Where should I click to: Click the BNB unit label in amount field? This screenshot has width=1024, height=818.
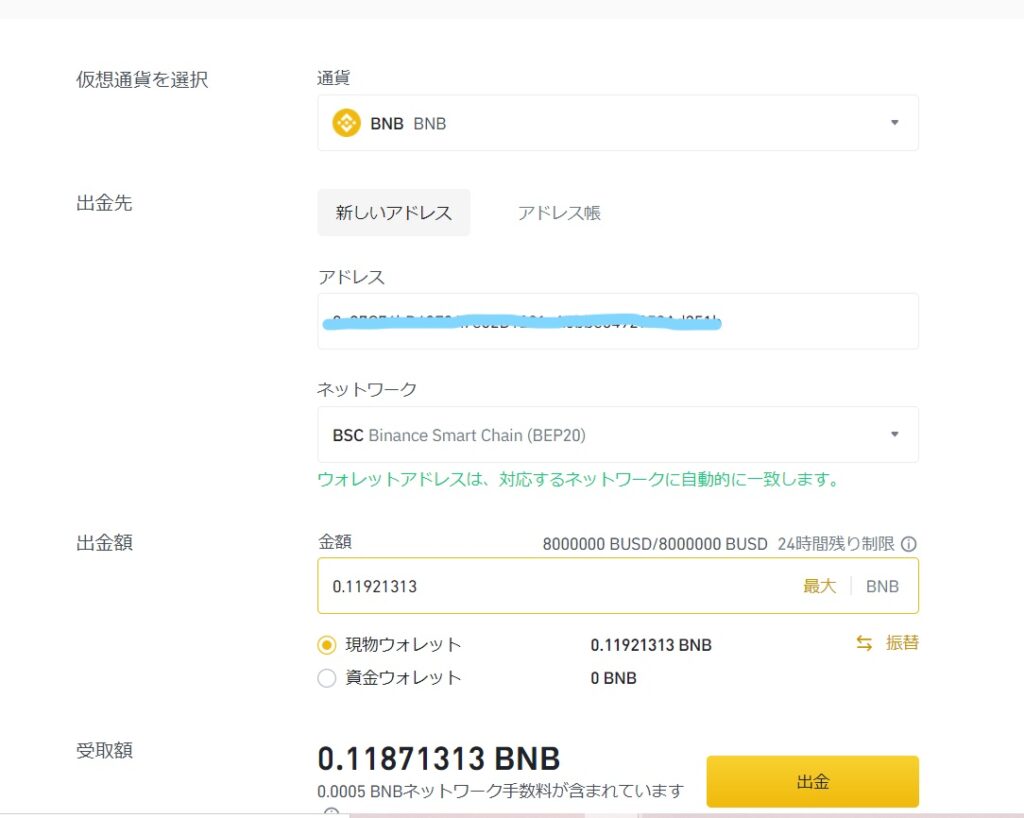(x=882, y=586)
